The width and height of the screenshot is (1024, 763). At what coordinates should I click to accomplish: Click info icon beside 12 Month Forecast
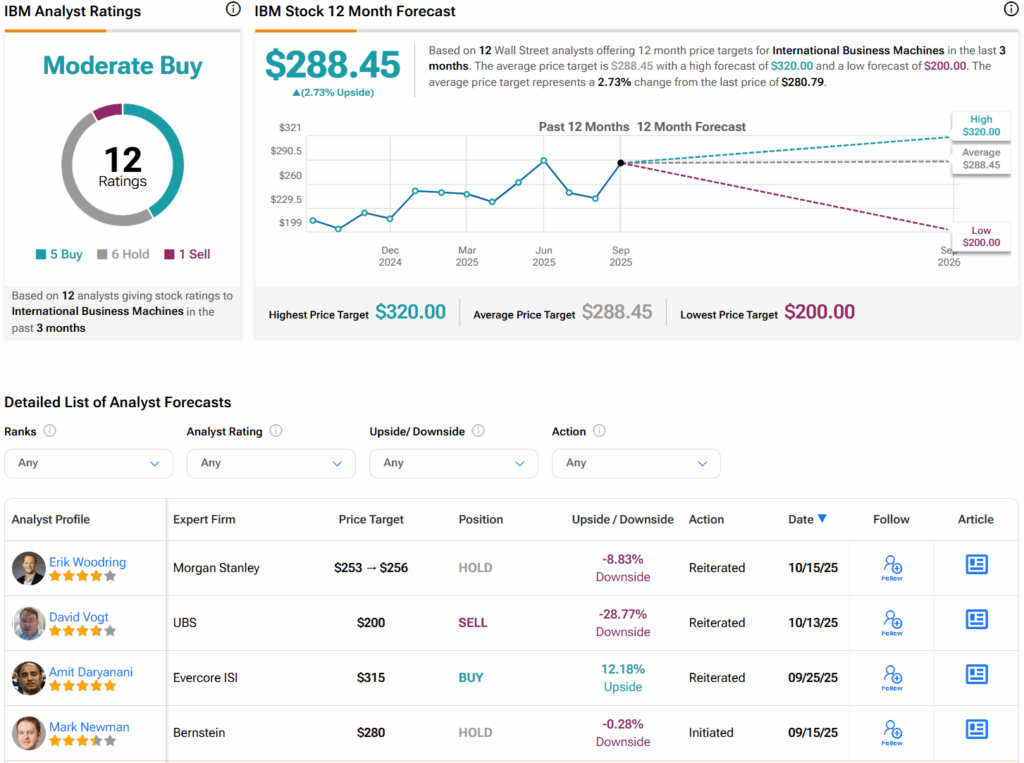click(x=1011, y=10)
